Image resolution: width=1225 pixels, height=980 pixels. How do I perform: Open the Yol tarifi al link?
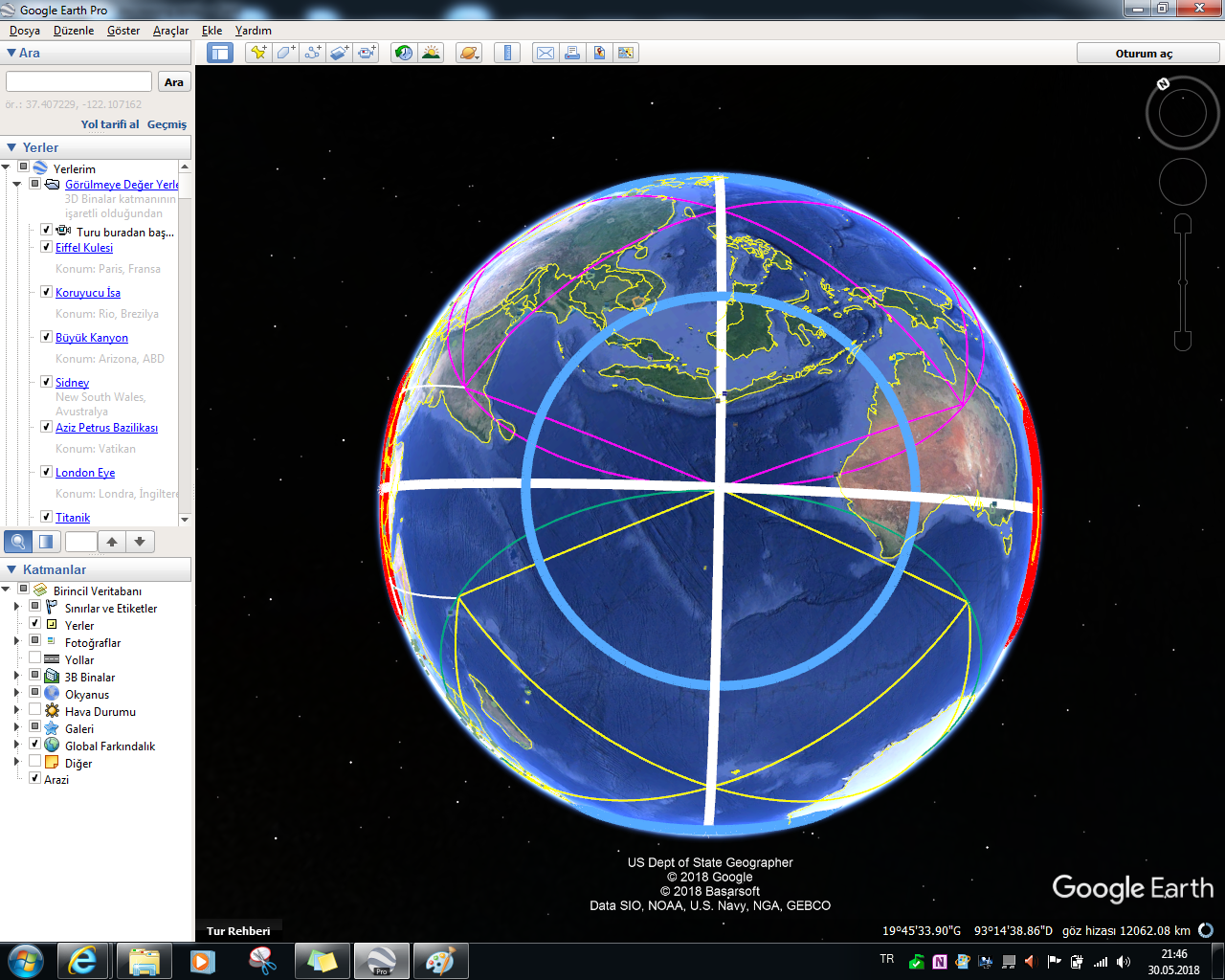(x=110, y=124)
